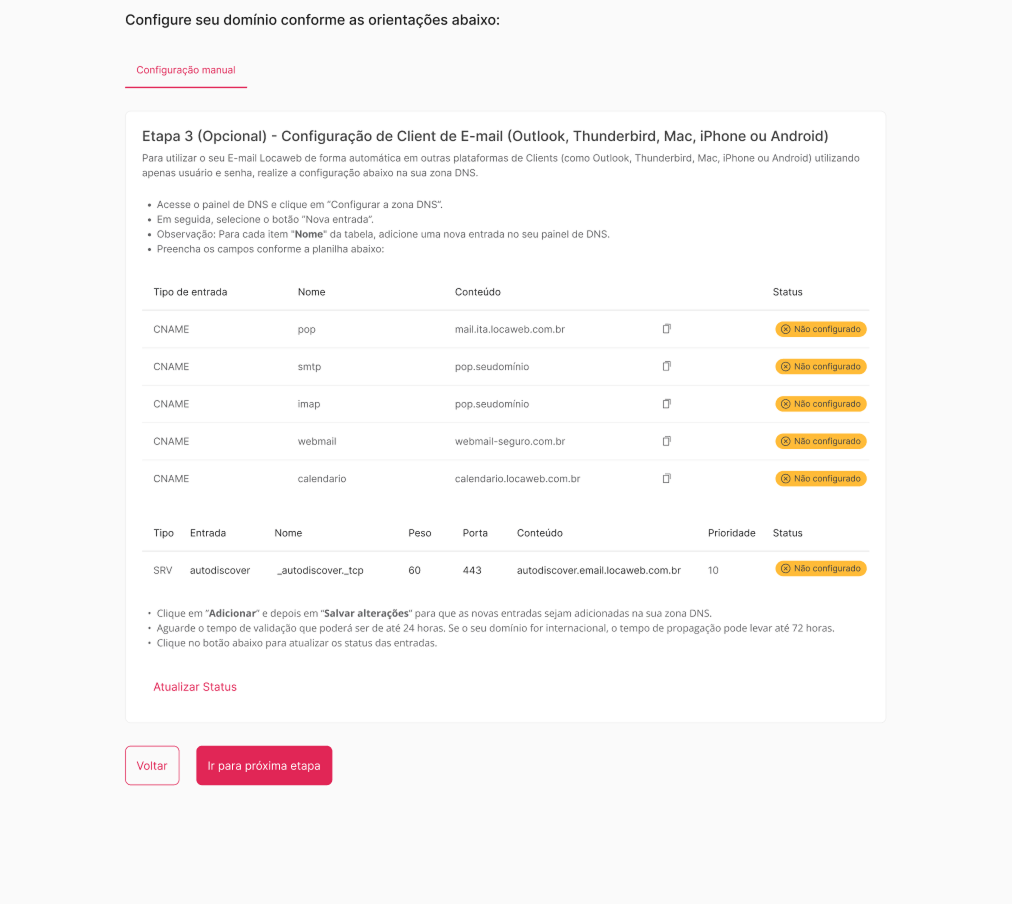Click the pop row Não configurado badge
1012x904 pixels.
tap(821, 329)
